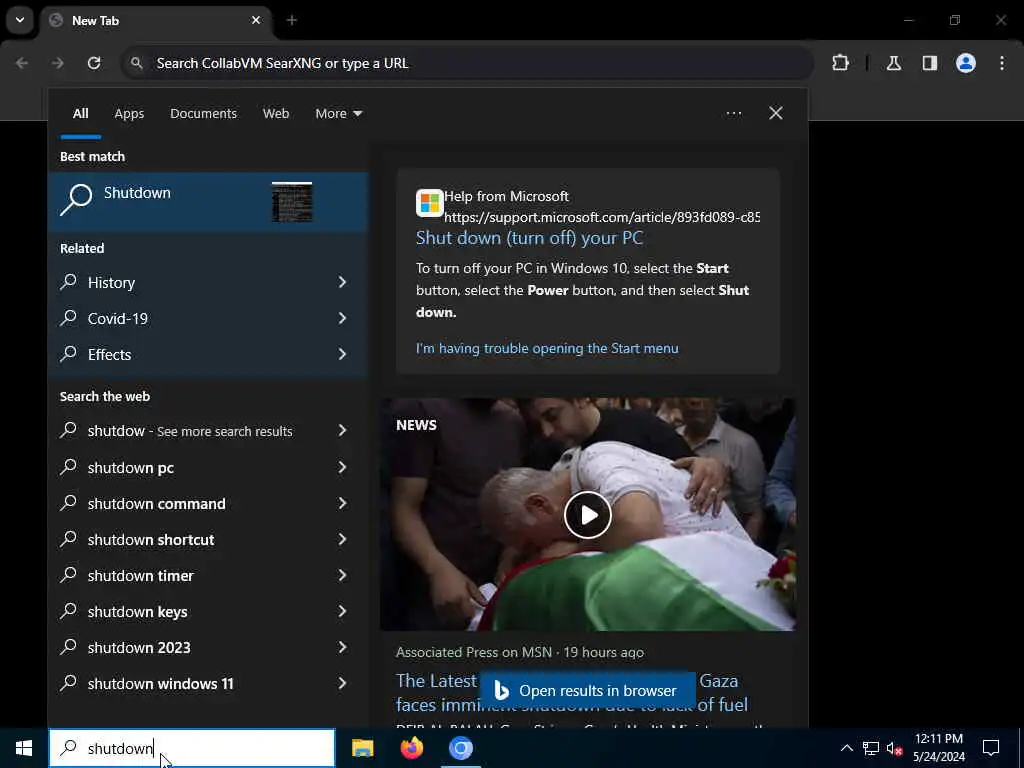
Task: Expand the Effects result arrow
Action: (342, 354)
